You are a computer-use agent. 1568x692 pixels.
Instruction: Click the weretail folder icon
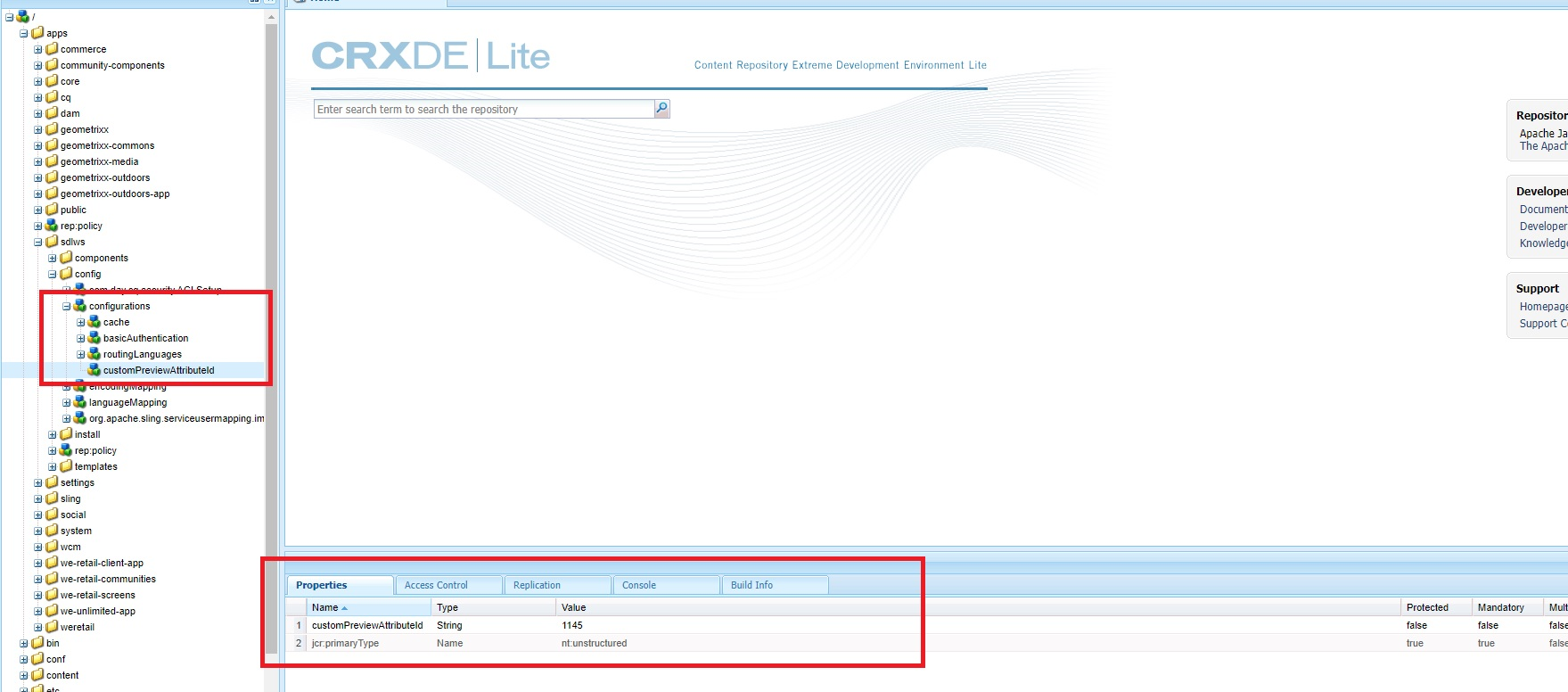coord(52,627)
